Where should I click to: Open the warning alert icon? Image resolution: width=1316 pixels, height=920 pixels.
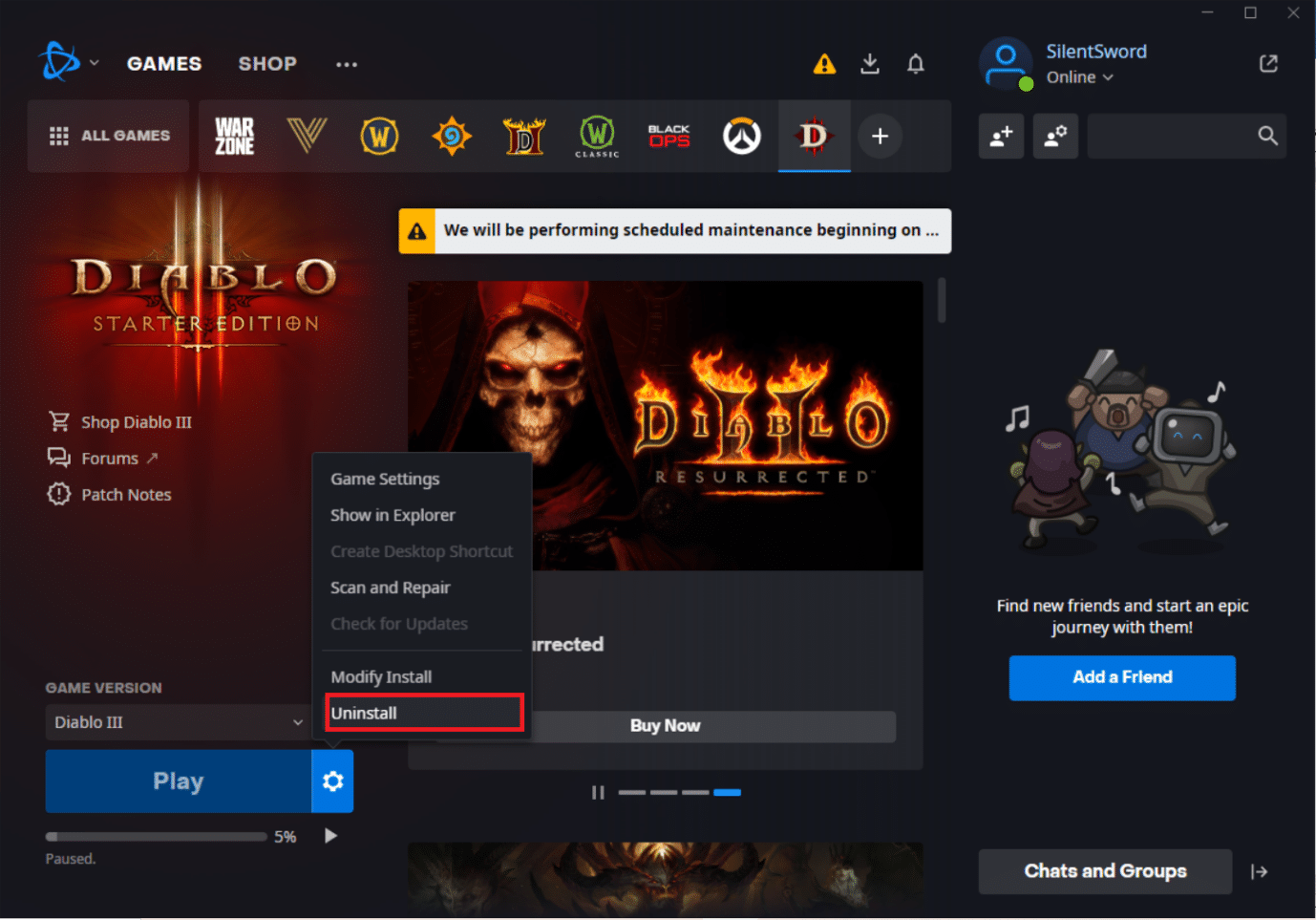(824, 64)
